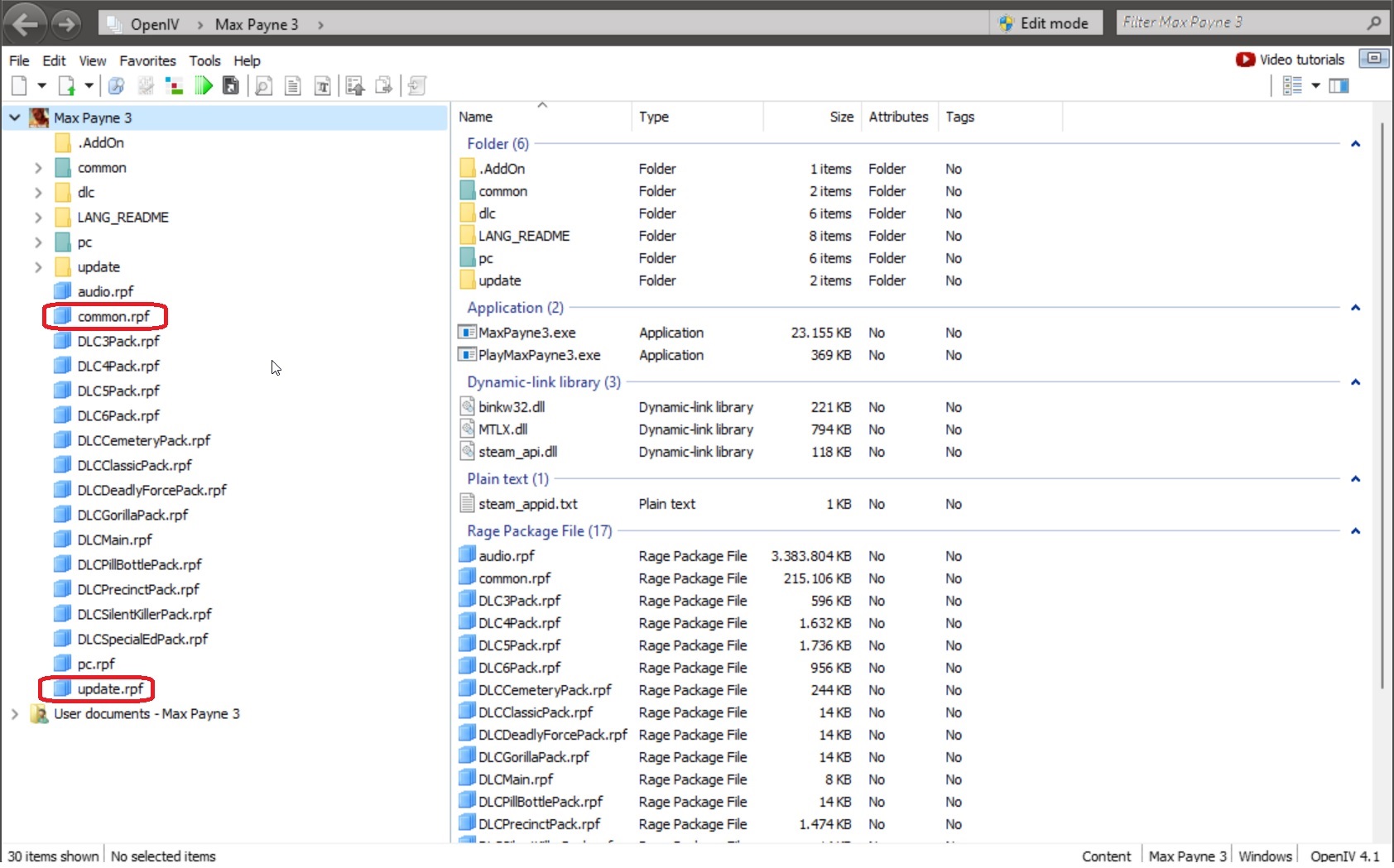Click the add-file icon with green arrow
The height and width of the screenshot is (868, 1394).
67,85
